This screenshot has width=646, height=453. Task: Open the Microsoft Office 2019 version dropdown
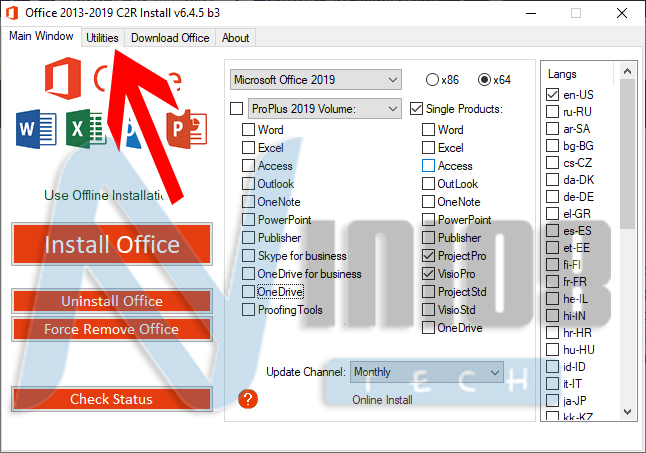(x=316, y=79)
